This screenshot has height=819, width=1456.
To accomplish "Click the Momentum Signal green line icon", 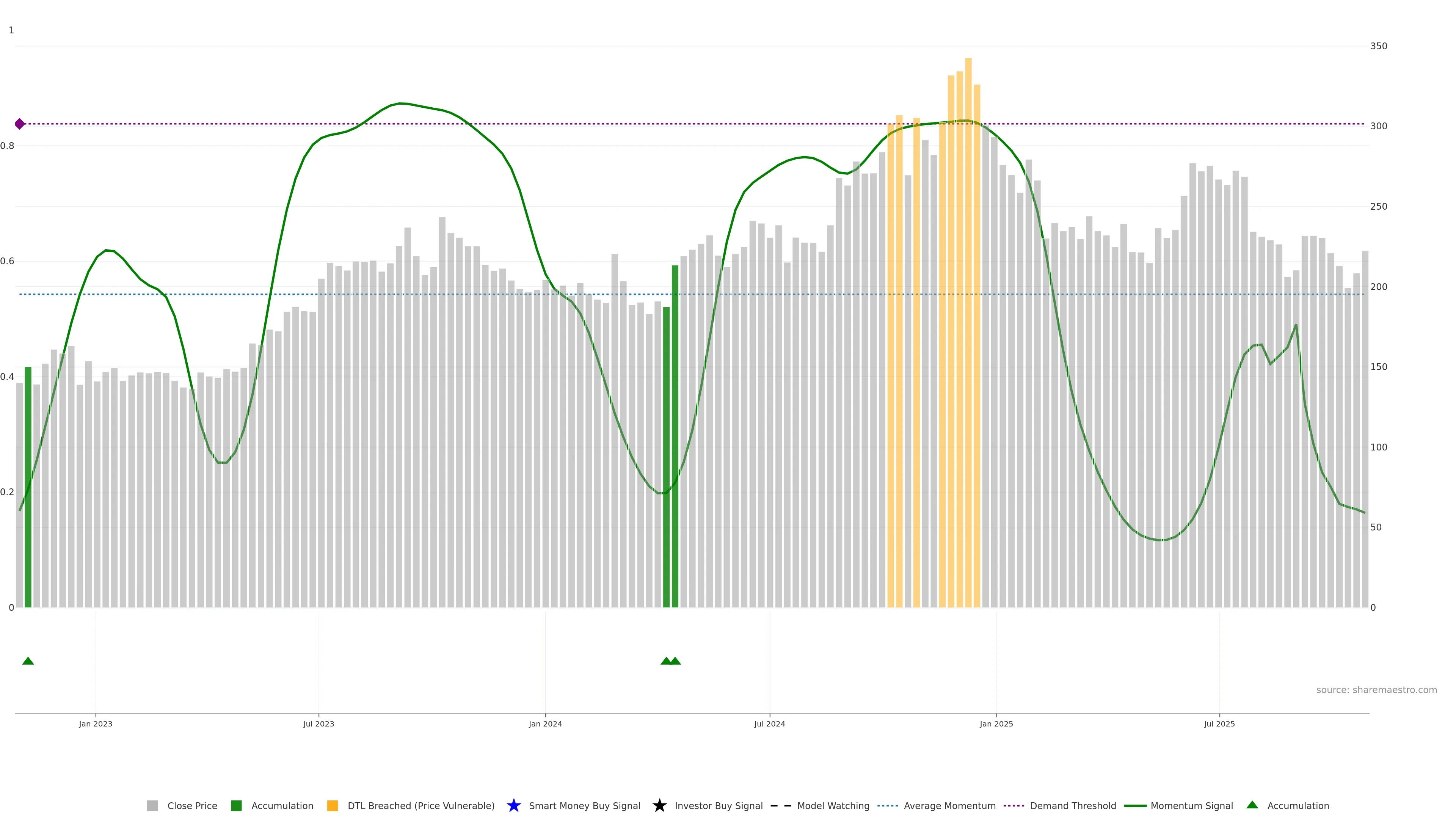I will (x=1135, y=805).
